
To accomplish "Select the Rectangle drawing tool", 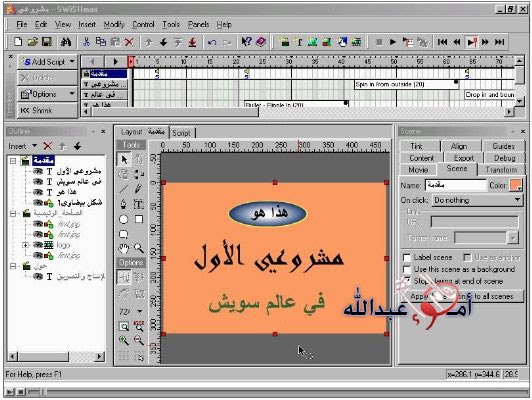I will tap(139, 219).
